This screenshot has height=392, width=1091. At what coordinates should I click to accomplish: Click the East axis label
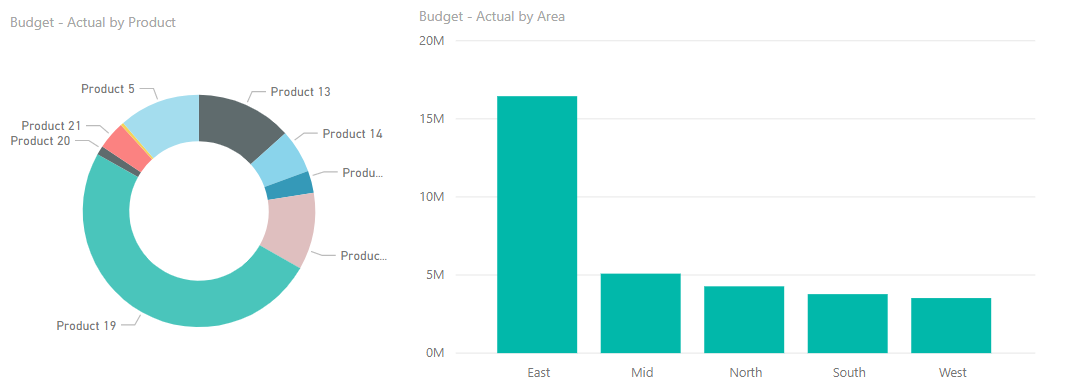(x=539, y=373)
